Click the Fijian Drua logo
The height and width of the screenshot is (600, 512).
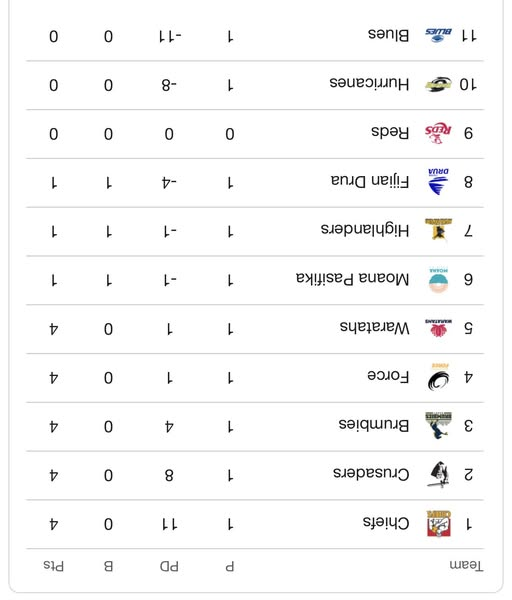[x=439, y=182]
